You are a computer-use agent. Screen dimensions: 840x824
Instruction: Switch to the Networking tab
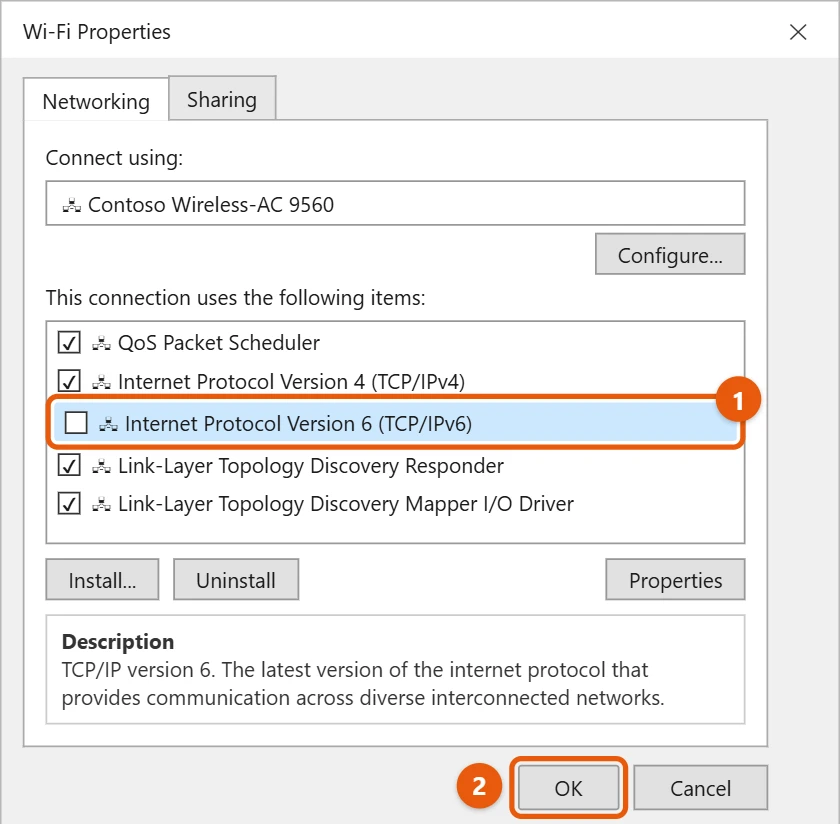tap(96, 101)
